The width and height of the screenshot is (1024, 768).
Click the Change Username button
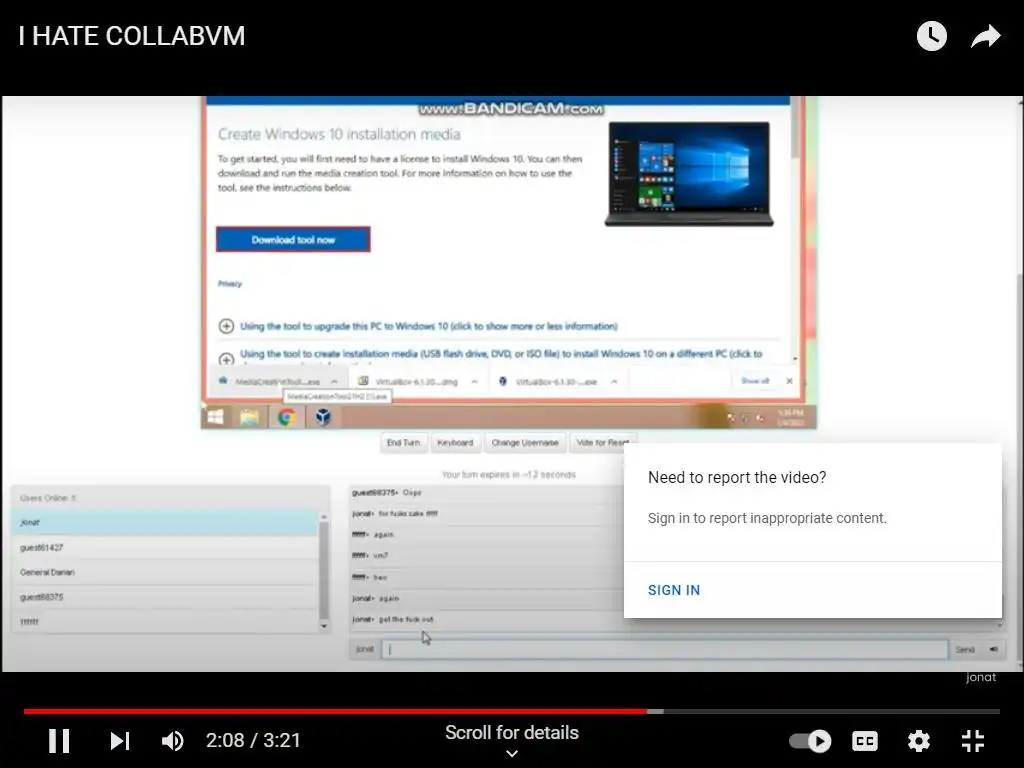(x=525, y=443)
